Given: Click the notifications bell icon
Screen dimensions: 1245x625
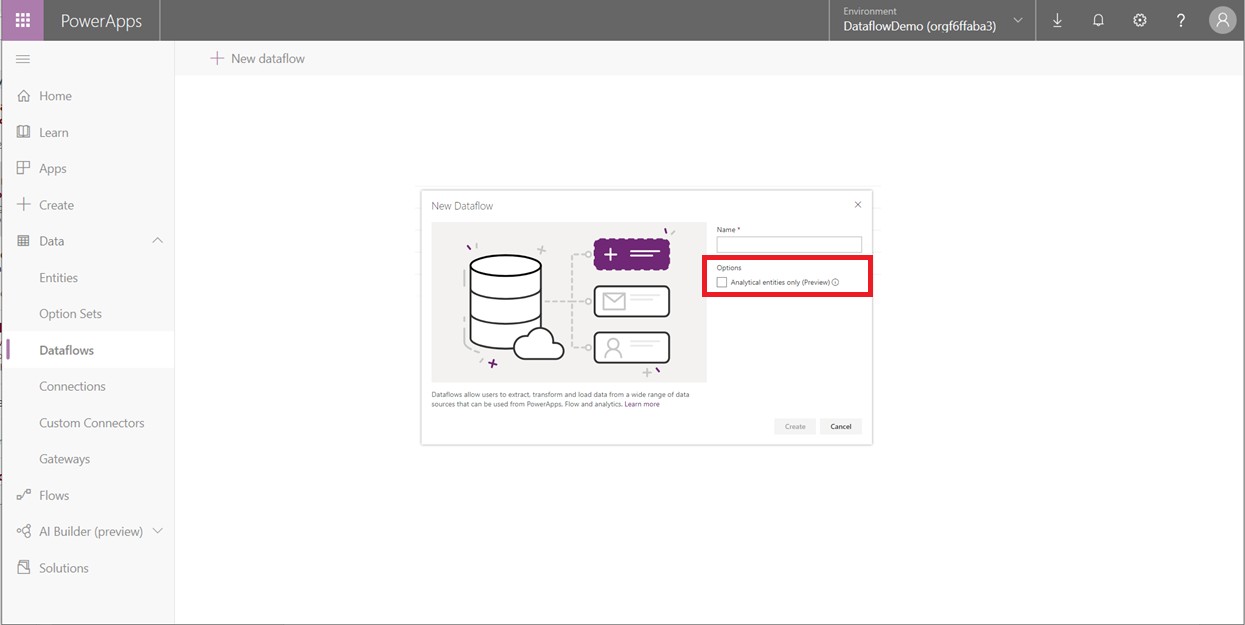Looking at the screenshot, I should (x=1098, y=20).
